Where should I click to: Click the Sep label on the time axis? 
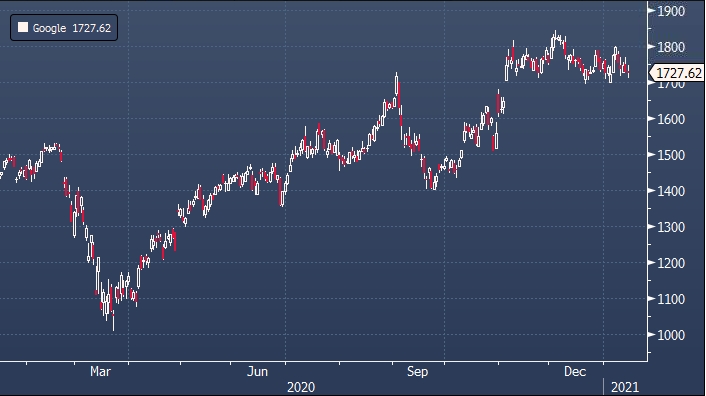417,372
